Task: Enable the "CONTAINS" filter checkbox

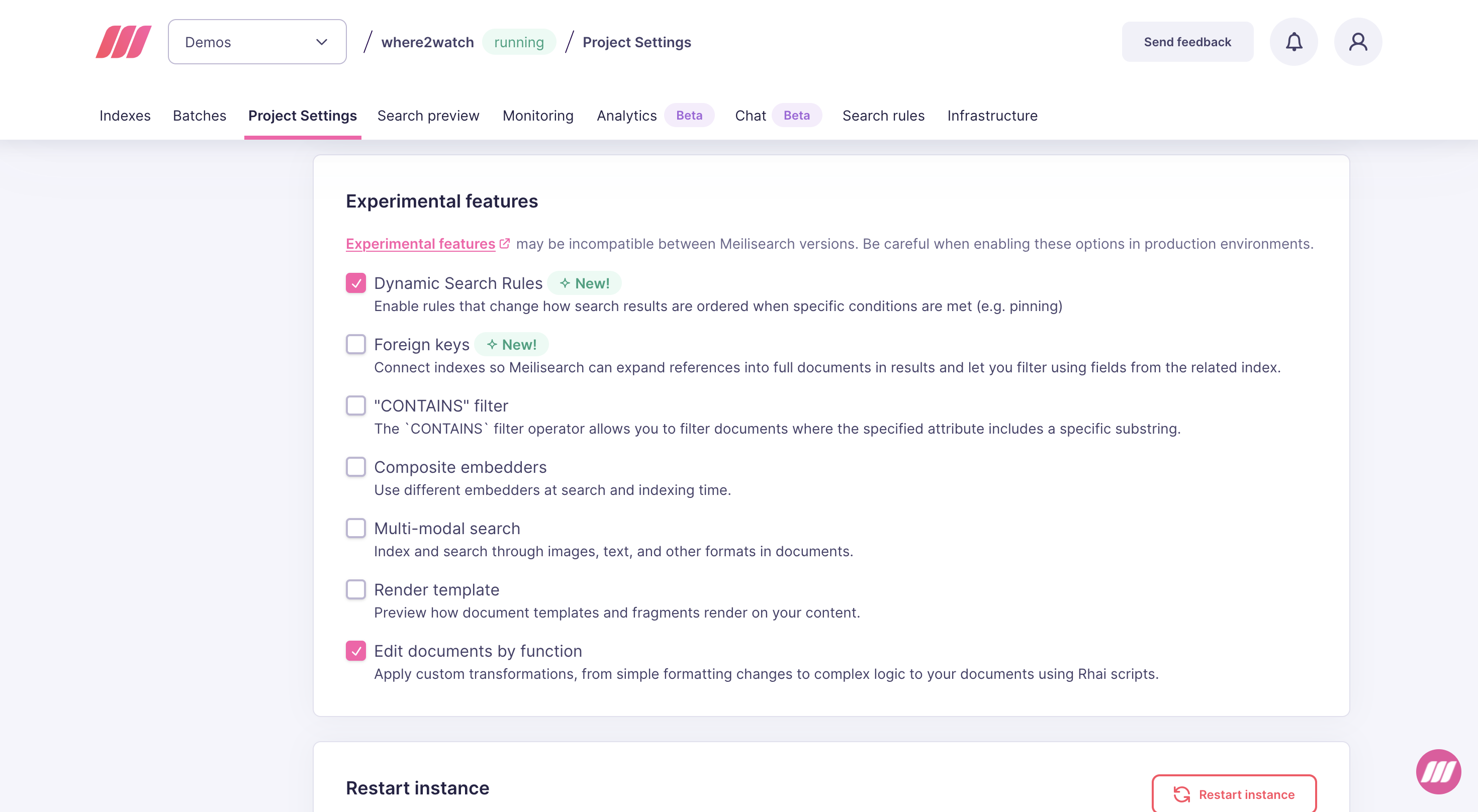Action: 356,406
